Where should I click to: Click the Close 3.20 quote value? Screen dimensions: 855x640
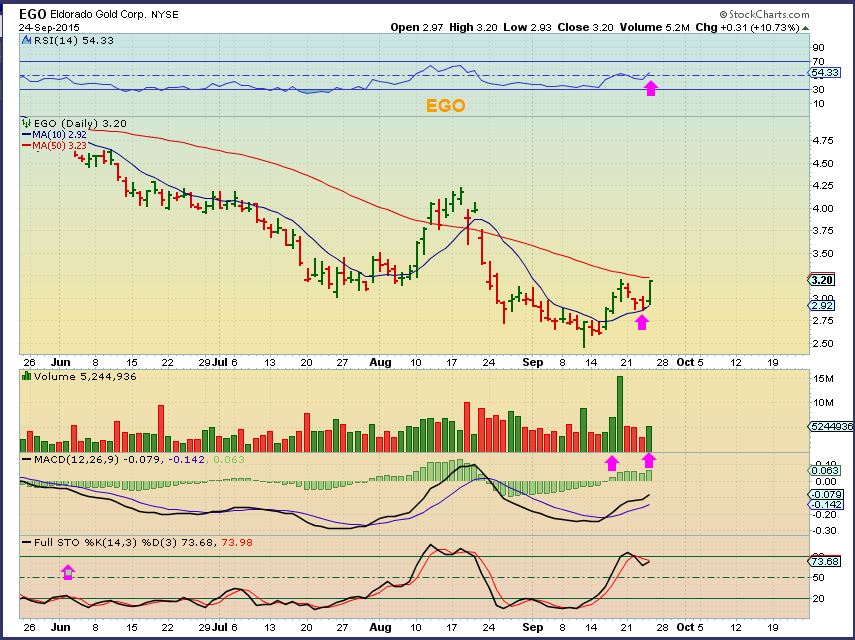point(585,27)
